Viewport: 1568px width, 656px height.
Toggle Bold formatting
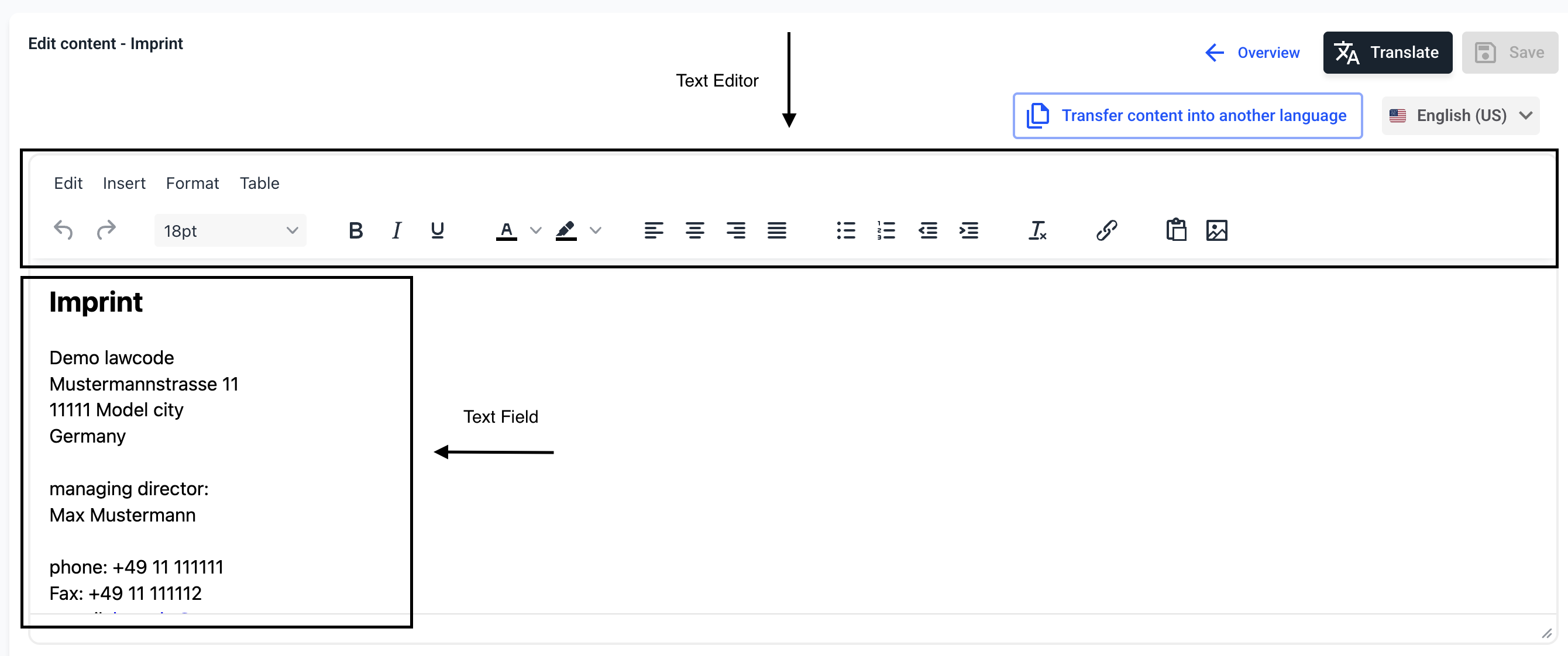356,230
